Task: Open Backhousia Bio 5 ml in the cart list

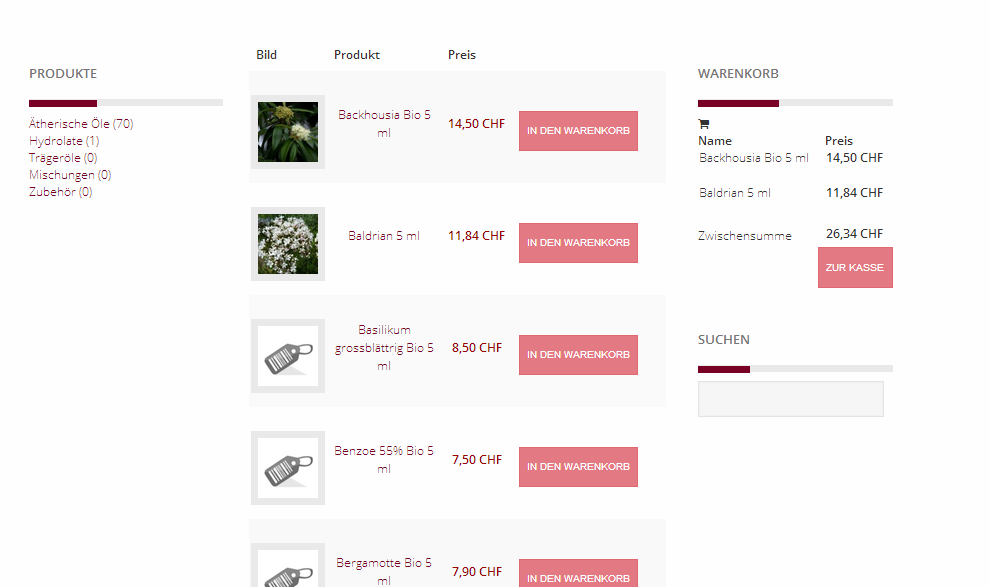Action: [753, 158]
